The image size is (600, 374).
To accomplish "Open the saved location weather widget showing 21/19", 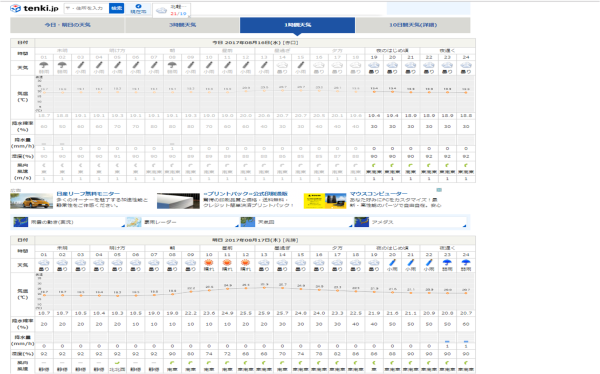I will coord(171,10).
